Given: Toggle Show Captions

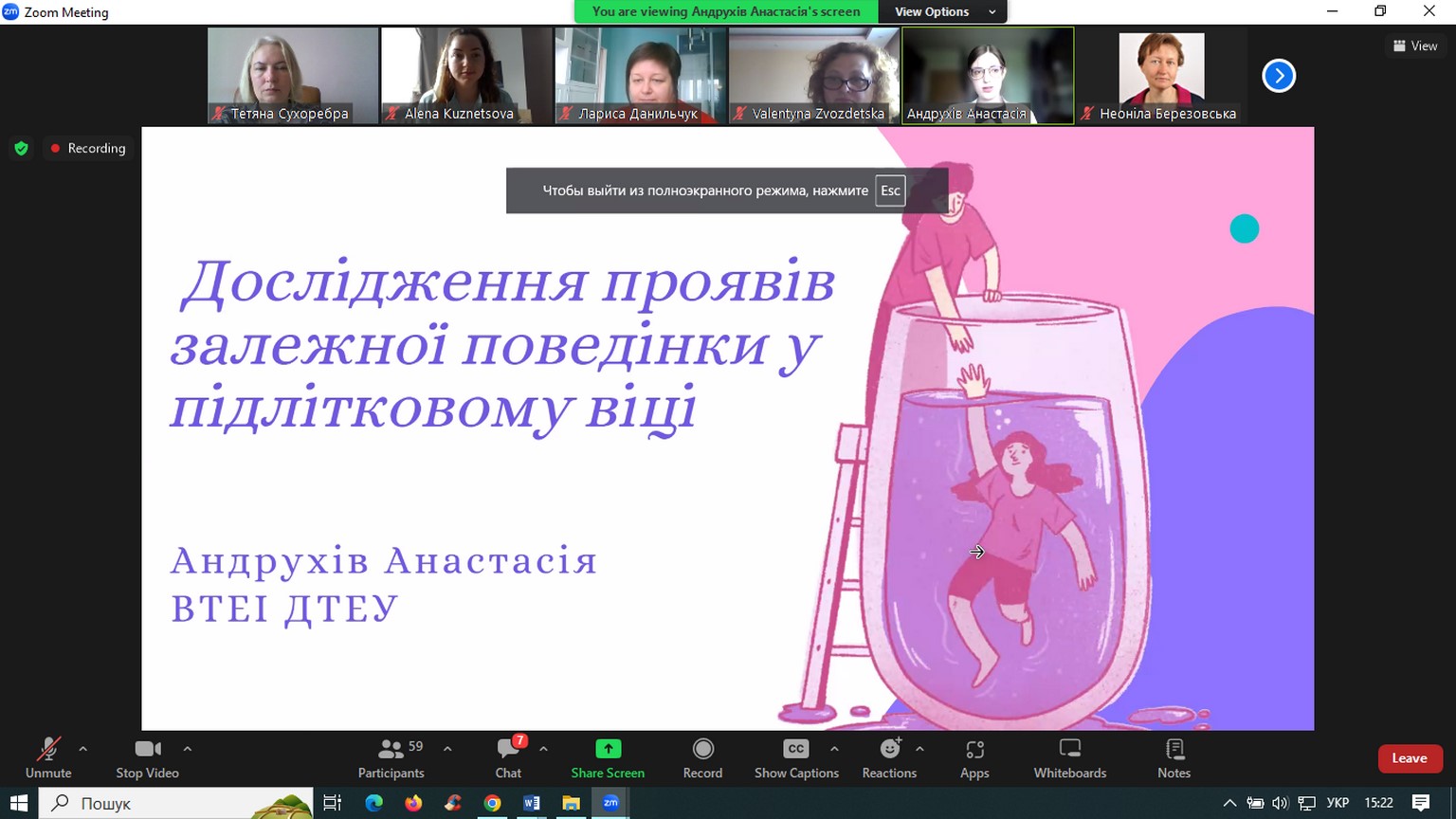Looking at the screenshot, I should (x=796, y=757).
